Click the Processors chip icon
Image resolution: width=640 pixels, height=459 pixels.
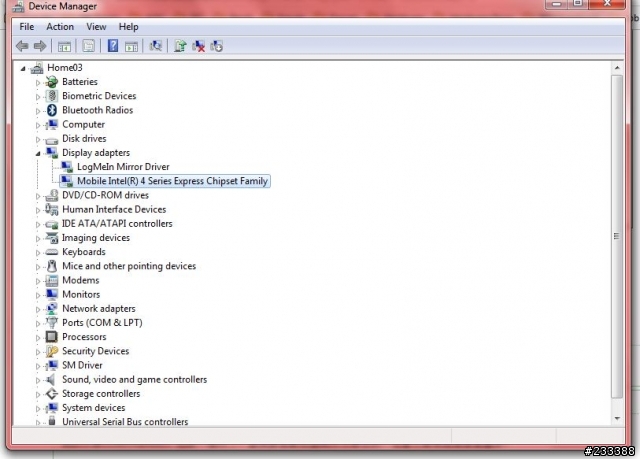click(x=52, y=337)
